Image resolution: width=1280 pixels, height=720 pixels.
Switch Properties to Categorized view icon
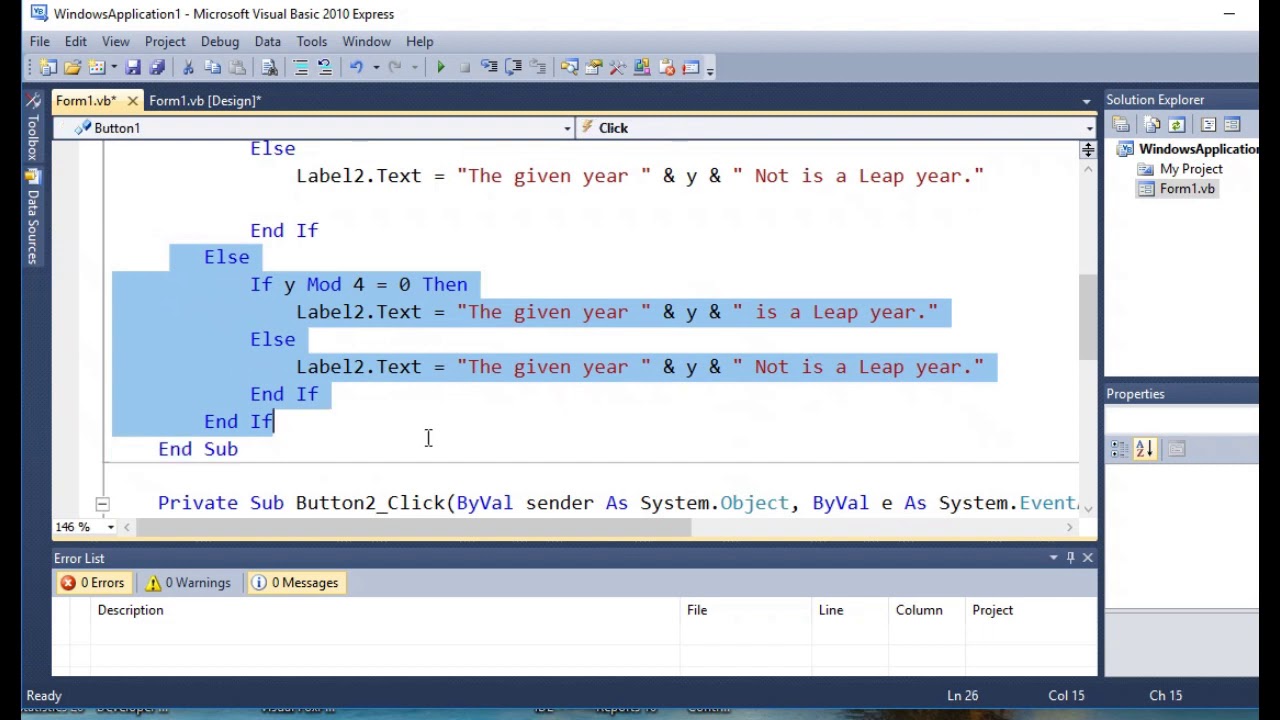[x=1119, y=449]
